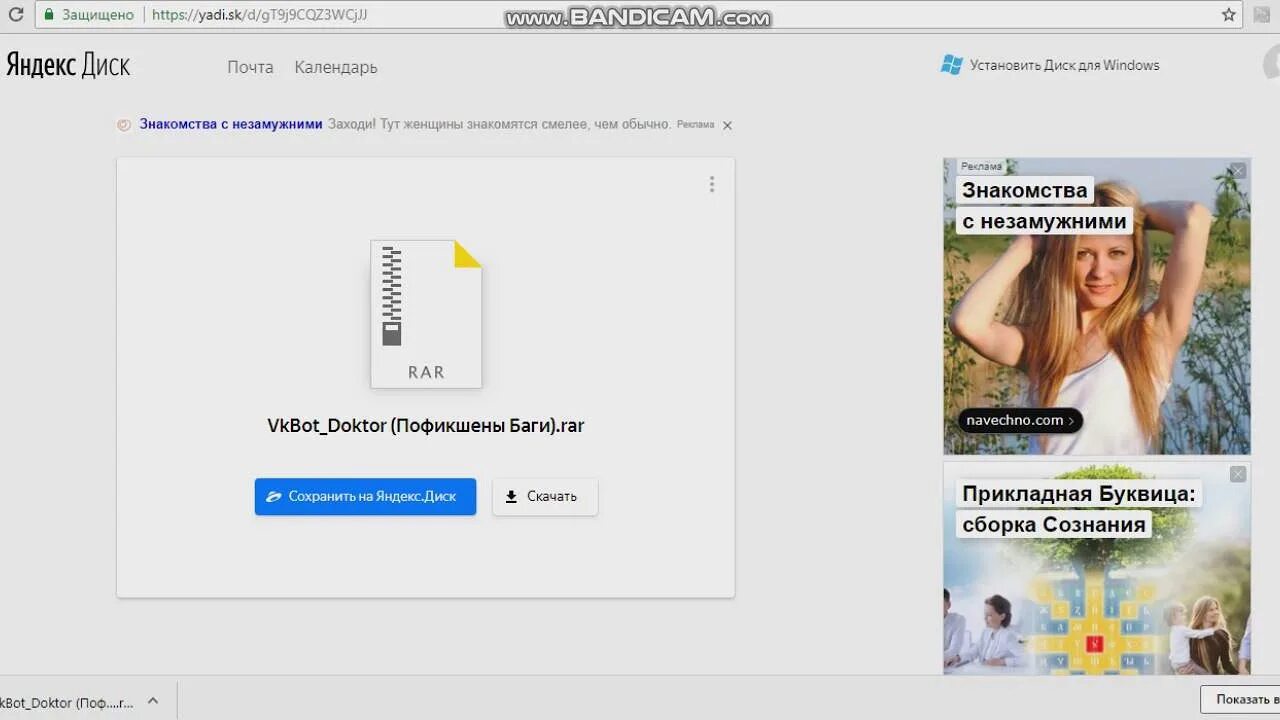Click the green secure padlock icon
Image resolution: width=1280 pixels, height=720 pixels.
49,14
